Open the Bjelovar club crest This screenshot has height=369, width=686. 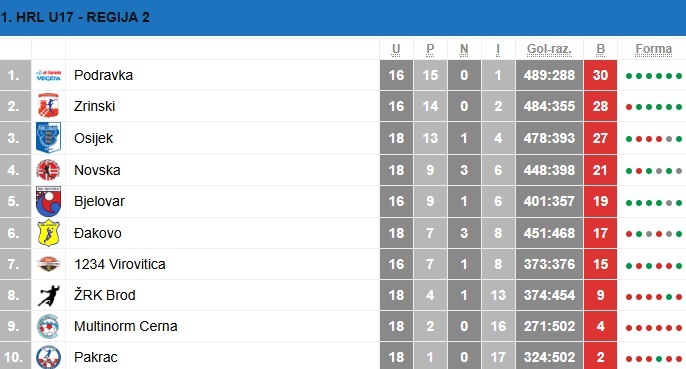click(x=49, y=201)
